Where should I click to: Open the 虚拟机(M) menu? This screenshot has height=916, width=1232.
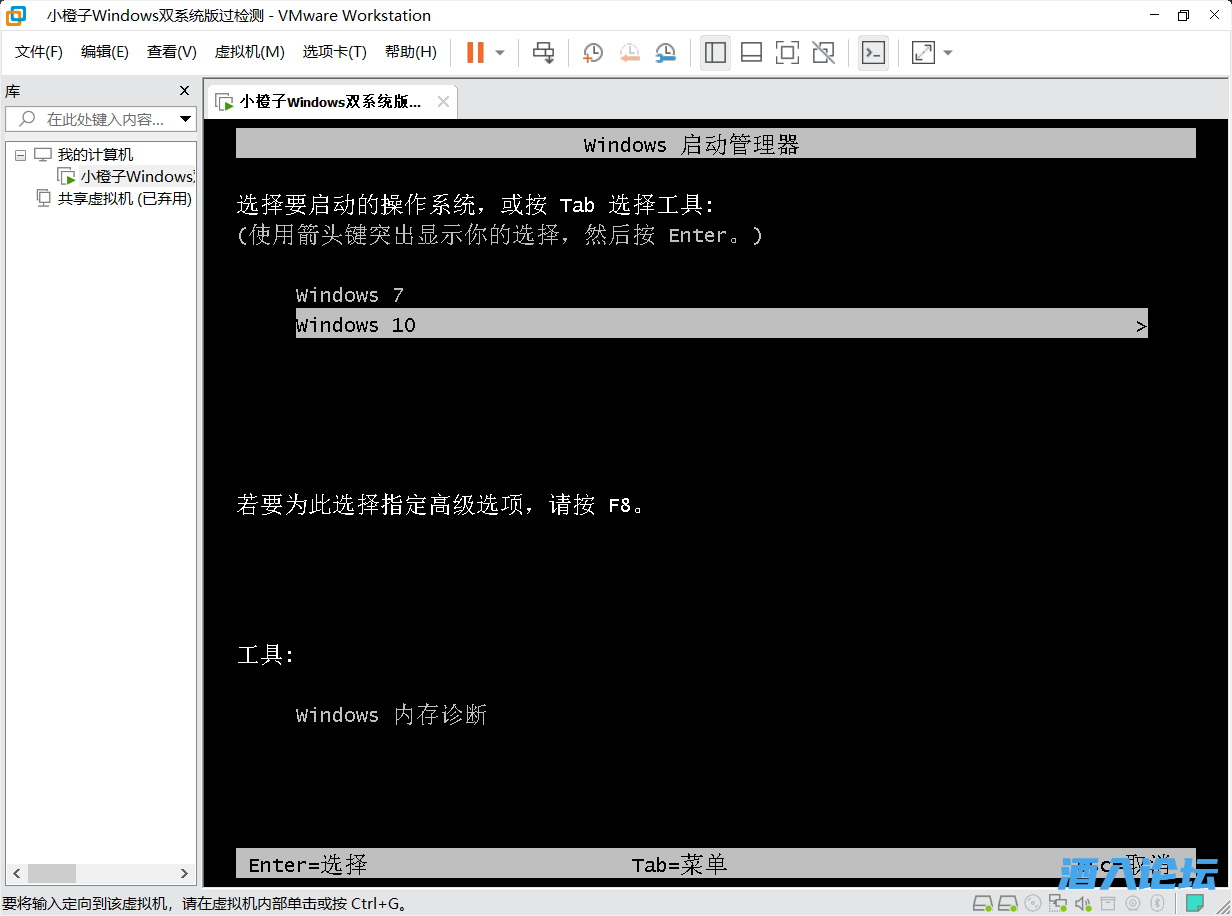249,51
